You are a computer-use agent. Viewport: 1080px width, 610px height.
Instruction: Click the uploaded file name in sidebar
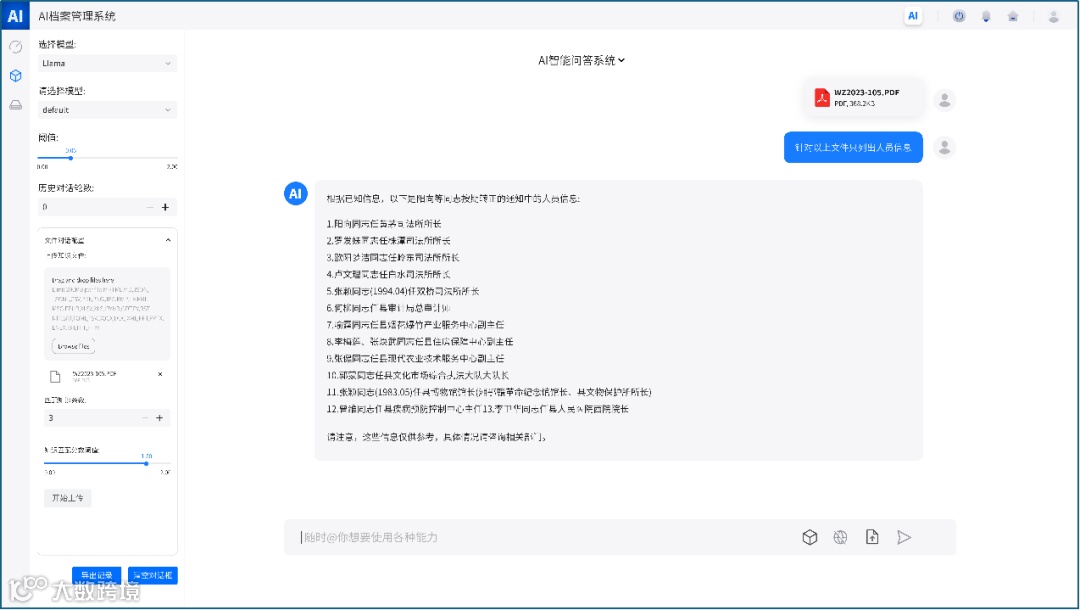point(94,374)
